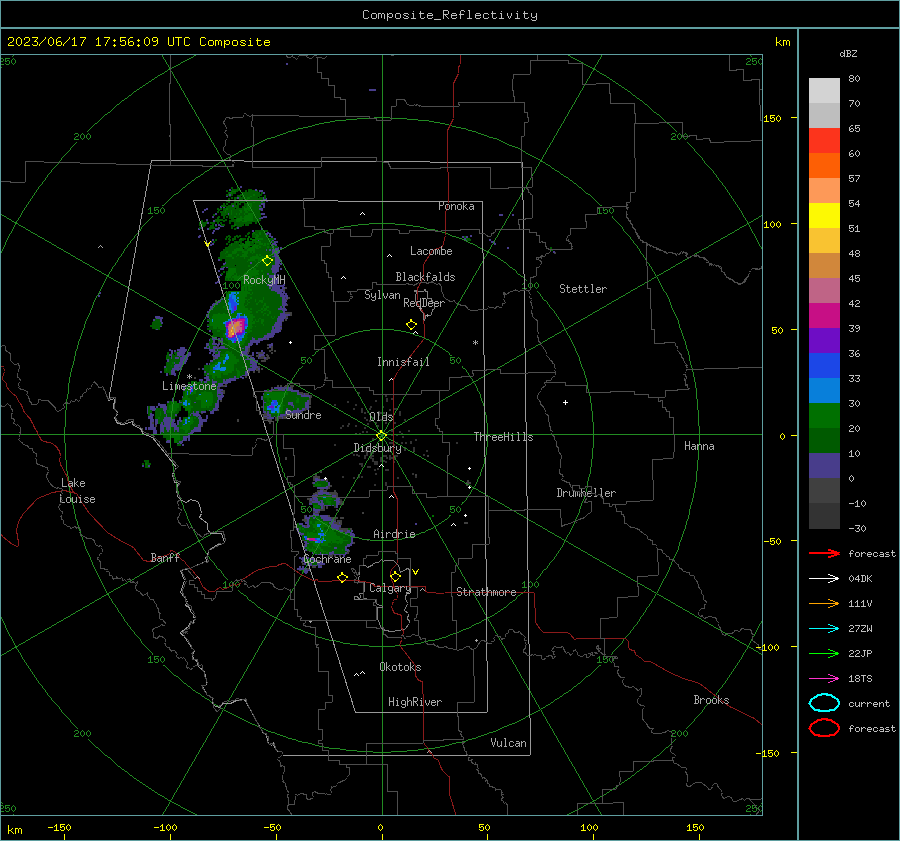Viewport: 900px width, 841px height.
Task: Click the ThreeHills label
Action: (x=503, y=437)
